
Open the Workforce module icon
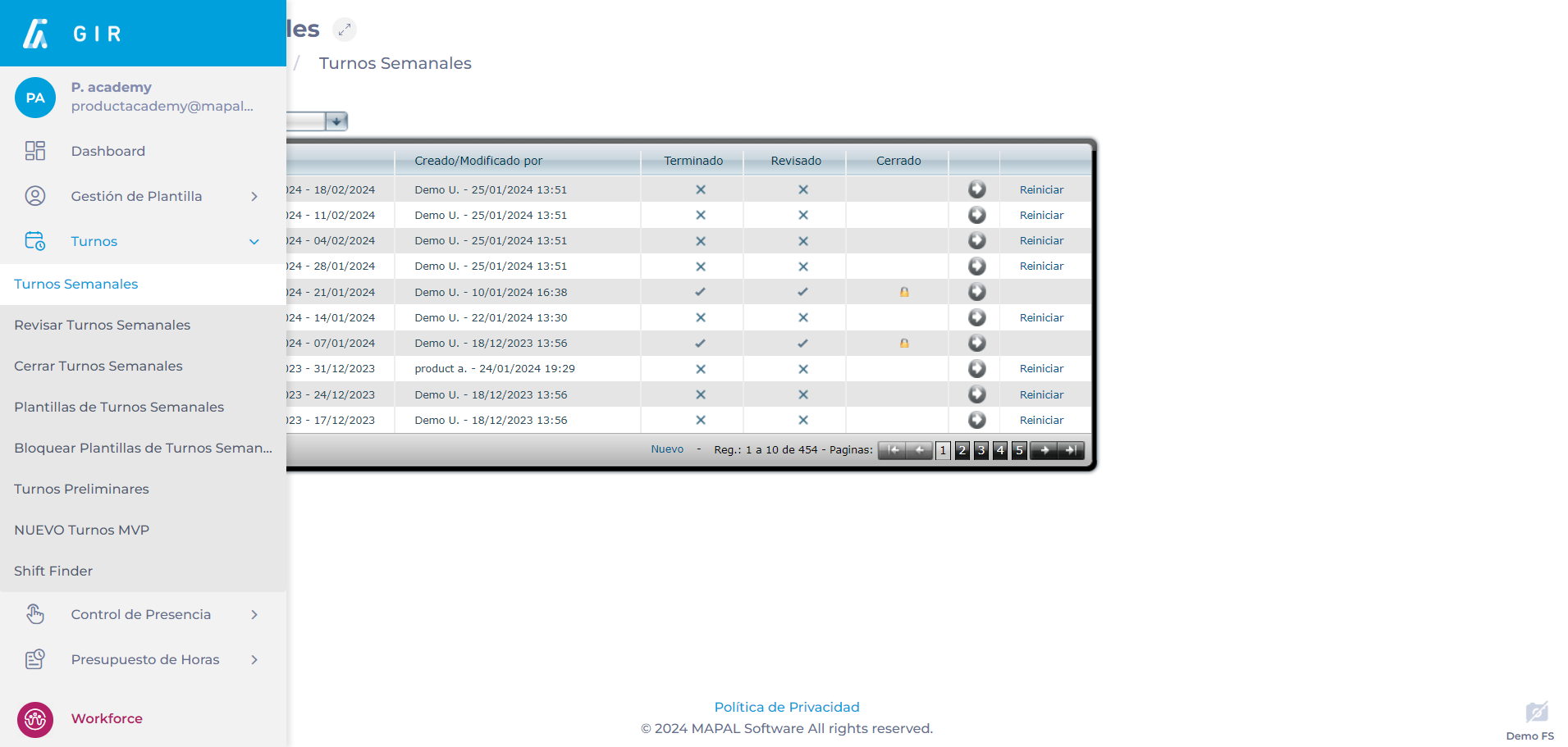(35, 719)
